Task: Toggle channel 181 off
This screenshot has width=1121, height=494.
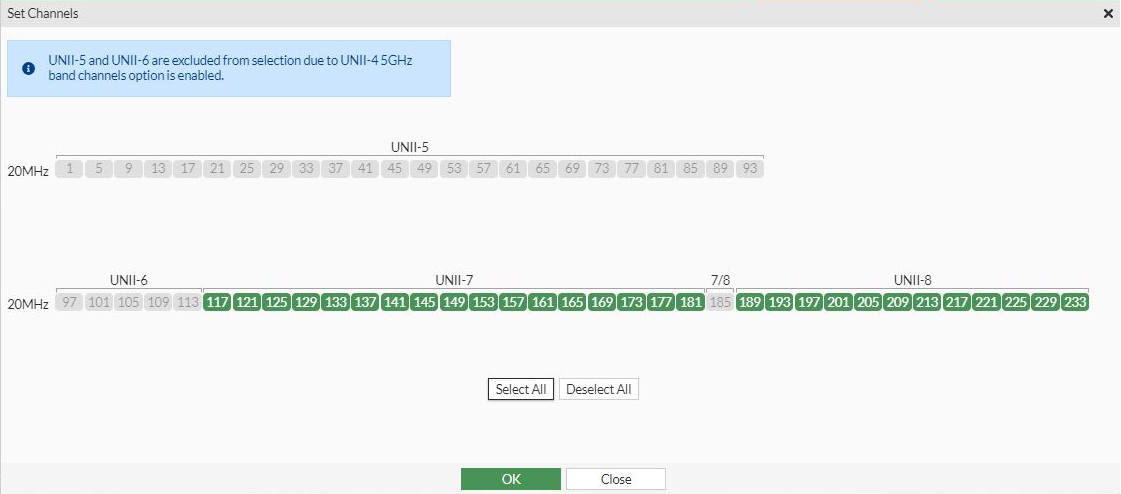Action: 690,302
